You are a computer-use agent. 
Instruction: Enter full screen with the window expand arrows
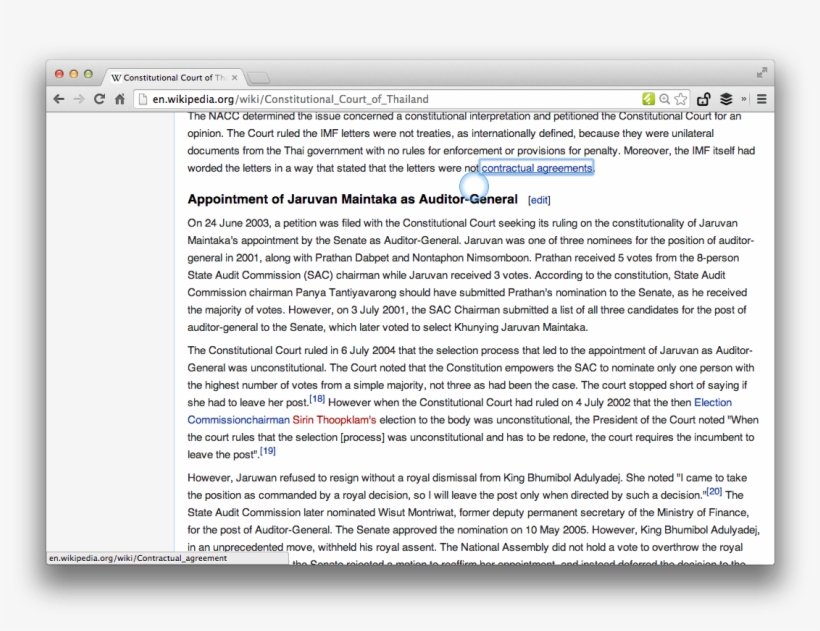coord(762,73)
